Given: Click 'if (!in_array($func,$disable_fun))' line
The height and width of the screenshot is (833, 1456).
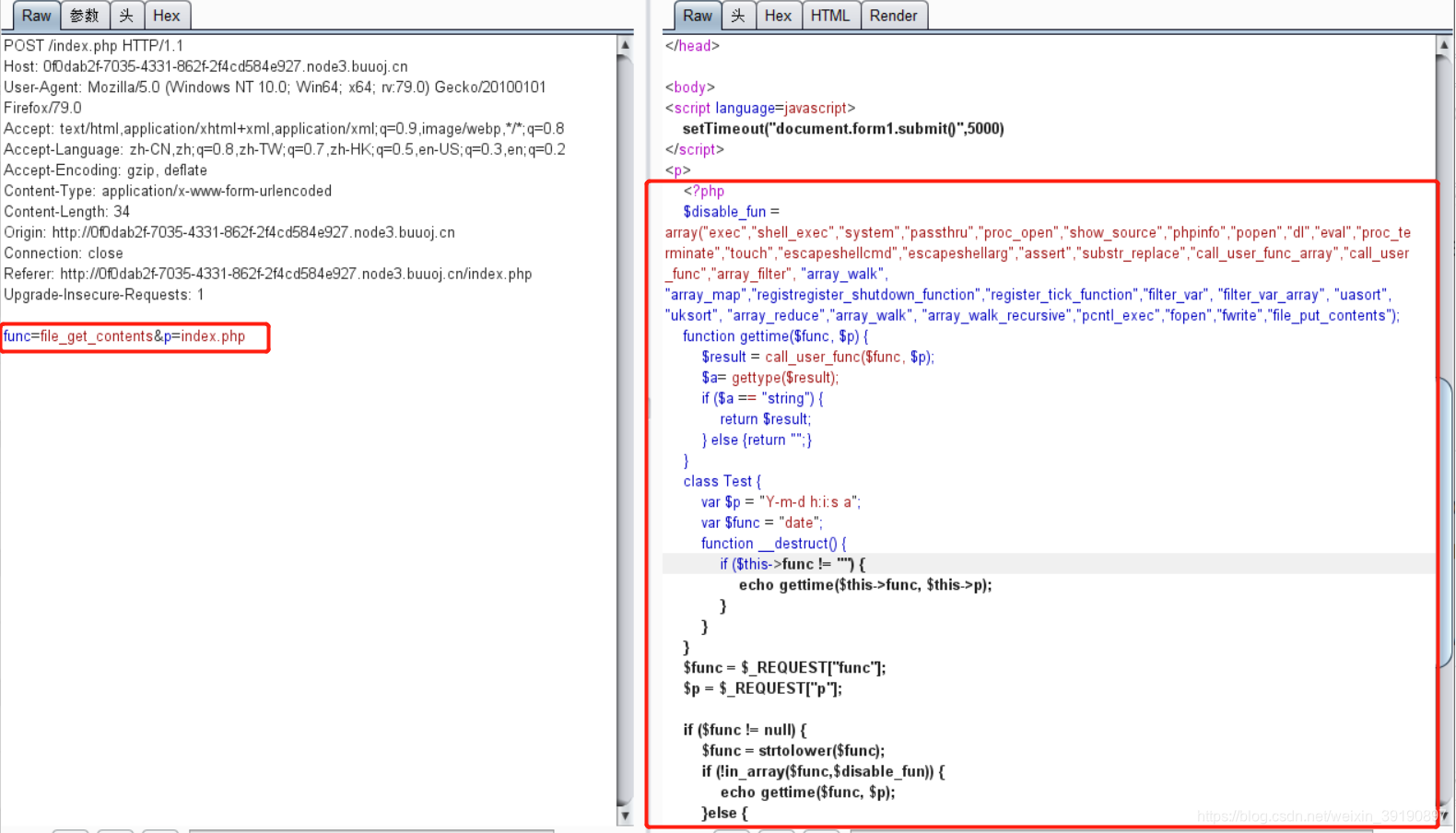Looking at the screenshot, I should [x=823, y=771].
